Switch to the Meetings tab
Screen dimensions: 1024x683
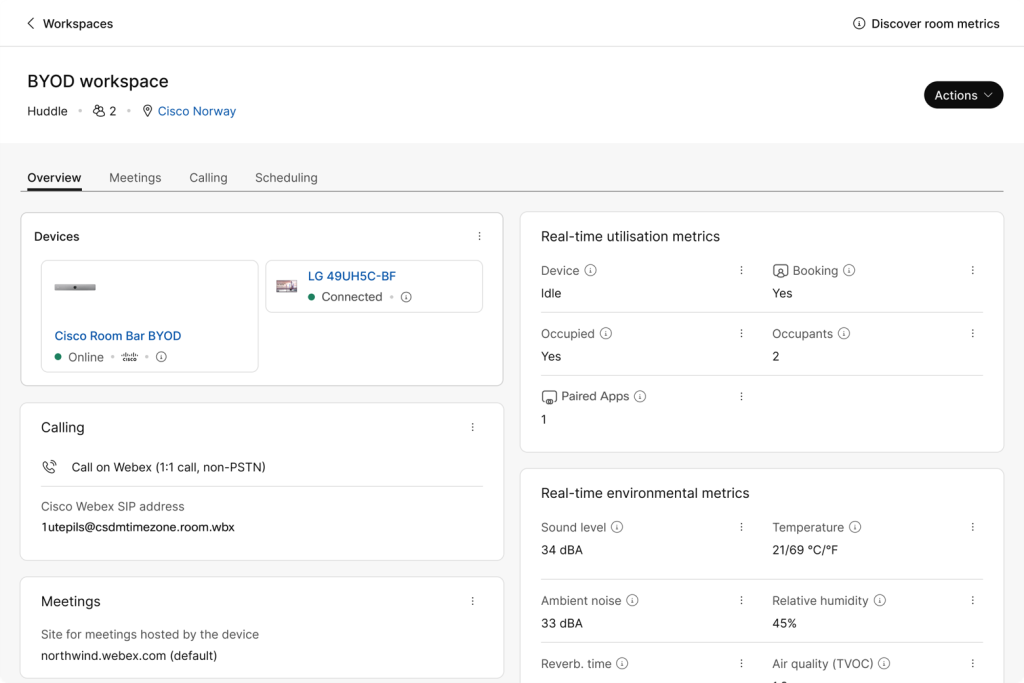[135, 178]
